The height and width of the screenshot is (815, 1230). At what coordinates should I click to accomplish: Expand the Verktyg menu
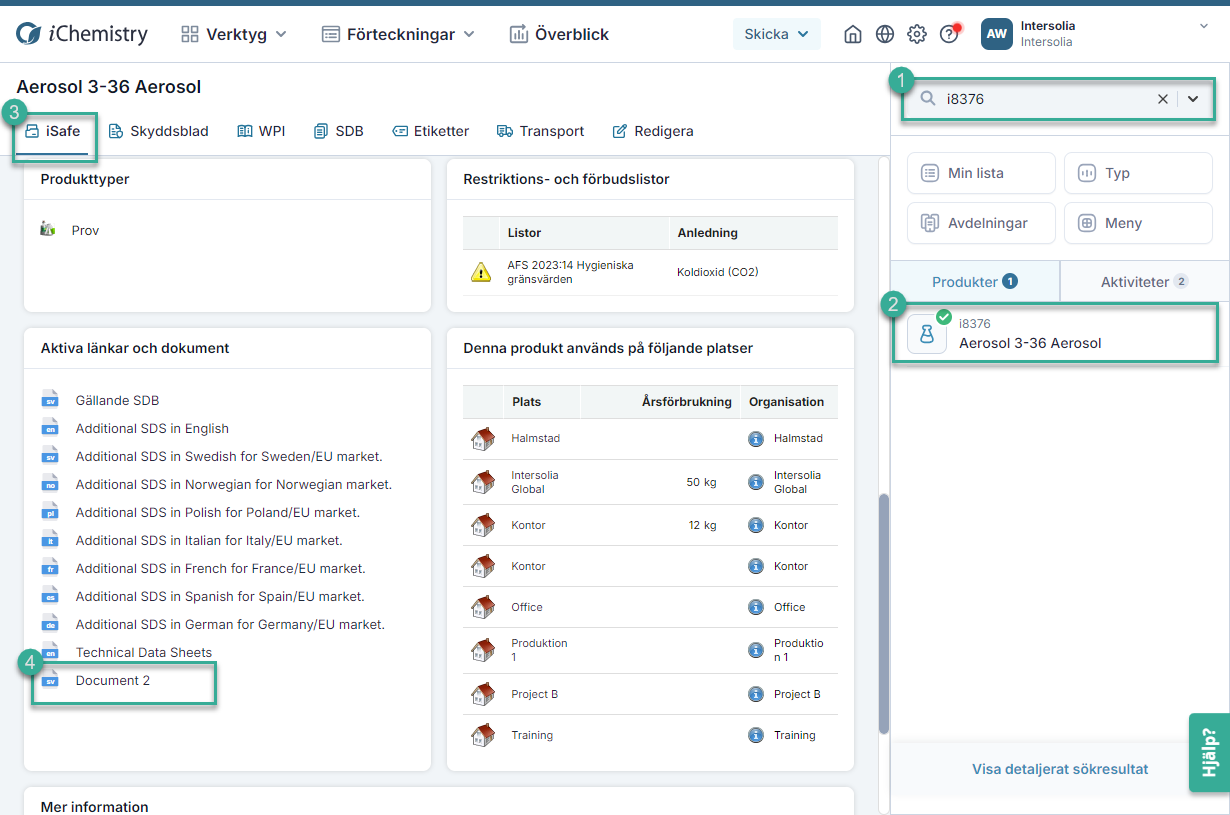coord(234,34)
